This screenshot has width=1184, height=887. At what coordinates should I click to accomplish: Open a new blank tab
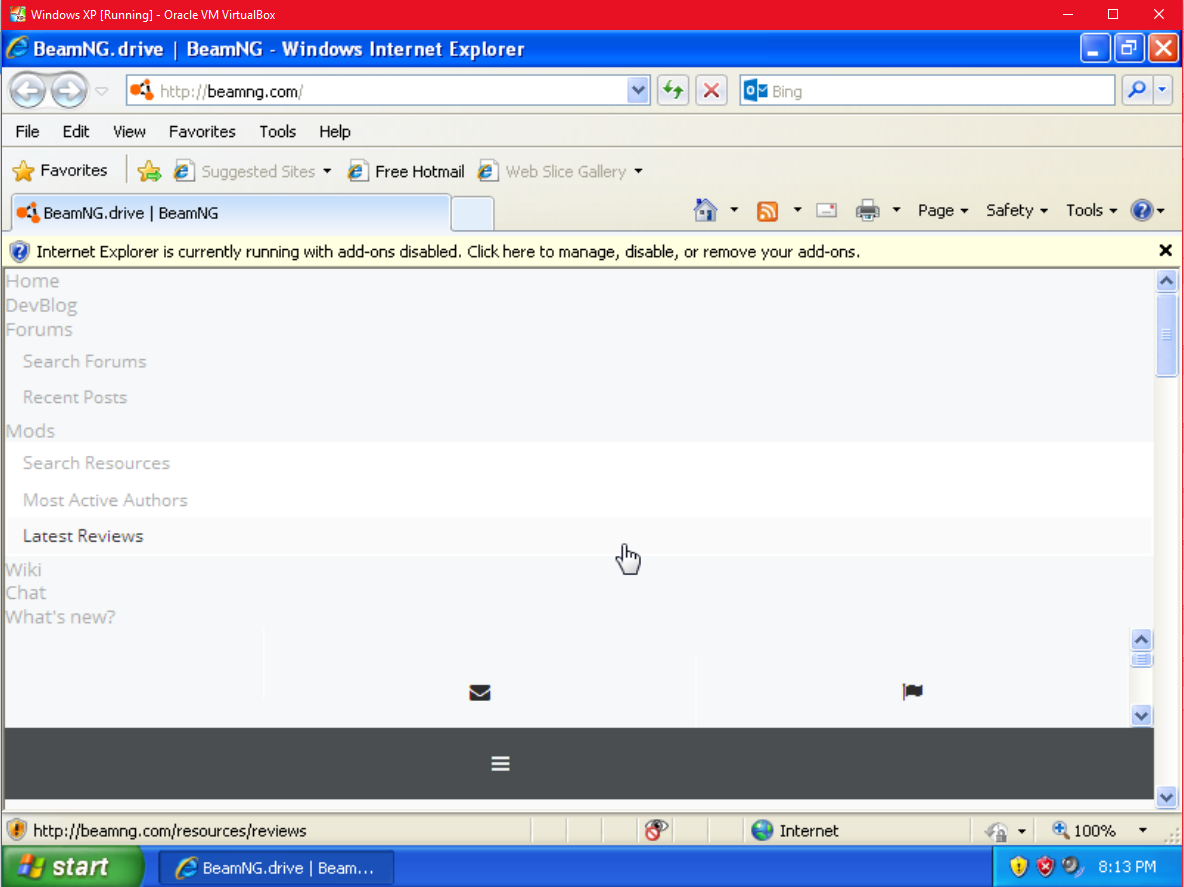pyautogui.click(x=473, y=214)
